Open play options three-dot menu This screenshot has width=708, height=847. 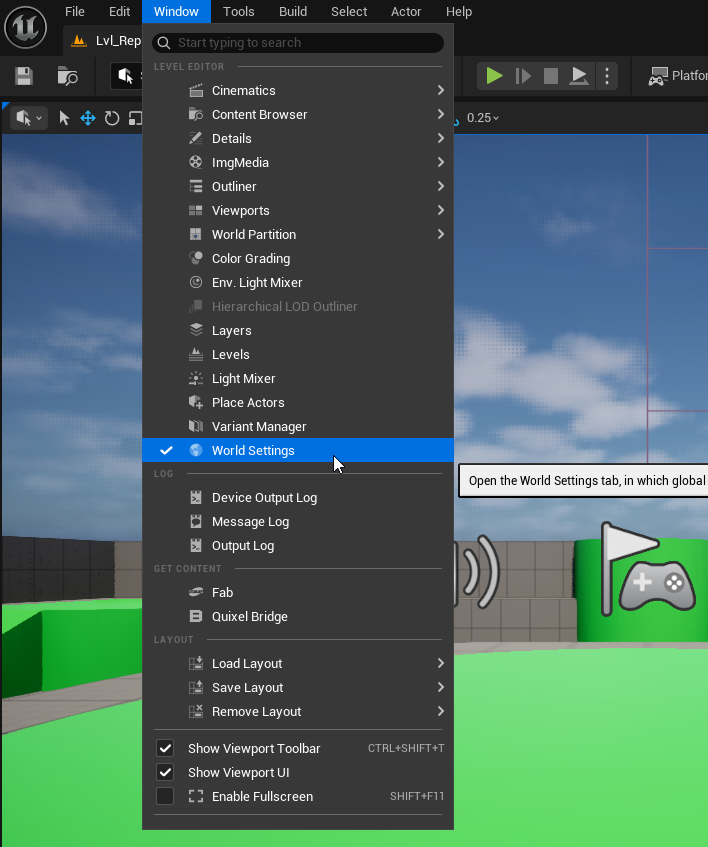pos(607,76)
